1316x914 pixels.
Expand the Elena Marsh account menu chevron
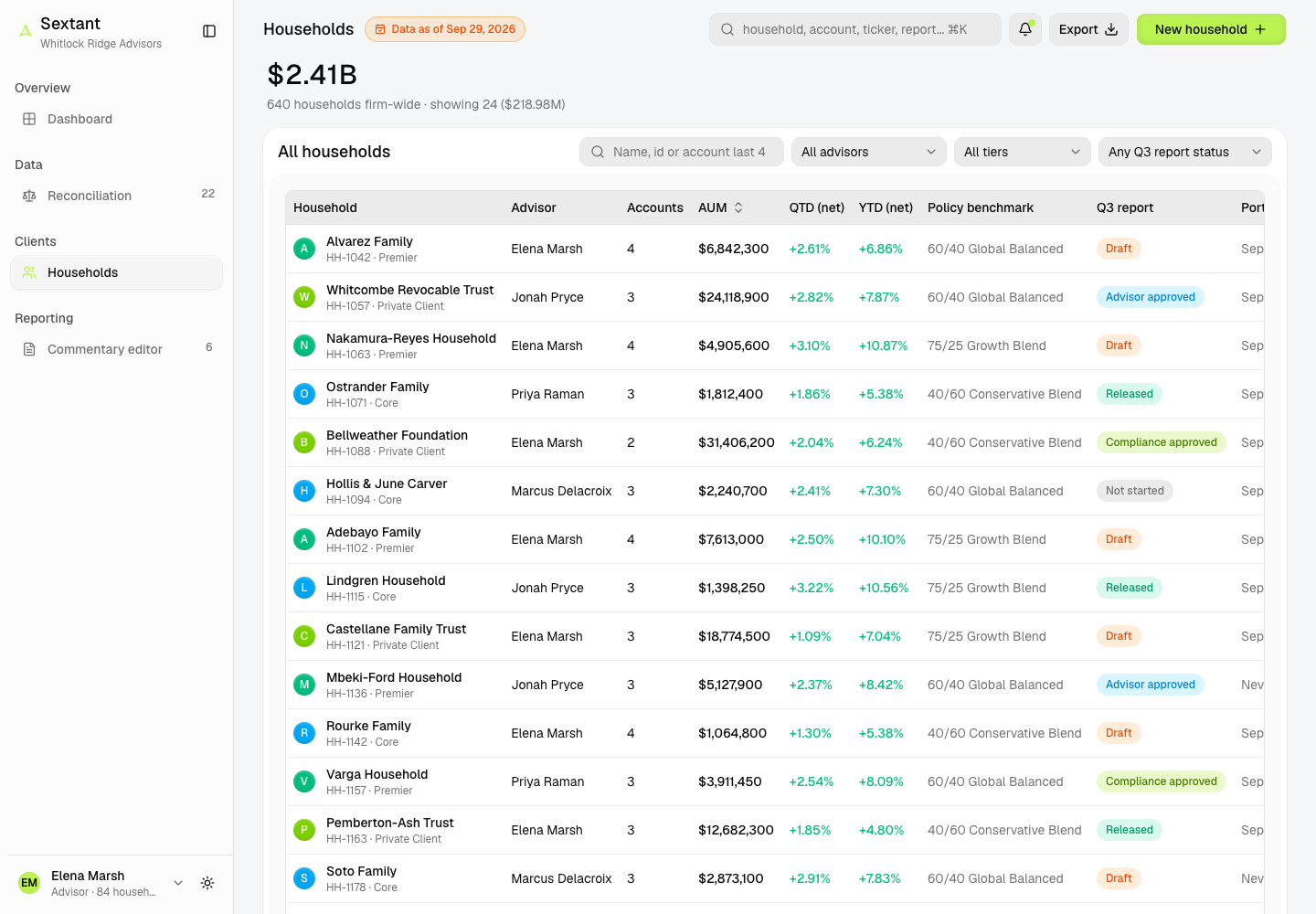pos(178,883)
